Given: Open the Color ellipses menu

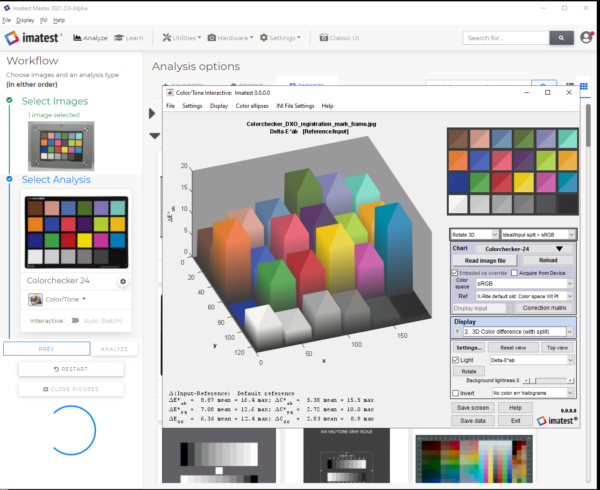Looking at the screenshot, I should pyautogui.click(x=254, y=105).
